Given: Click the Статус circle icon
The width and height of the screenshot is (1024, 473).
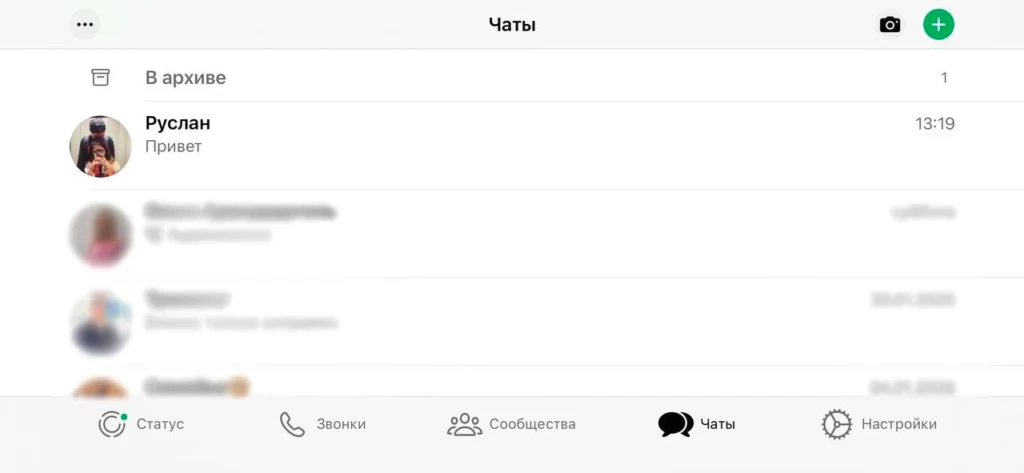Looking at the screenshot, I should tap(112, 424).
